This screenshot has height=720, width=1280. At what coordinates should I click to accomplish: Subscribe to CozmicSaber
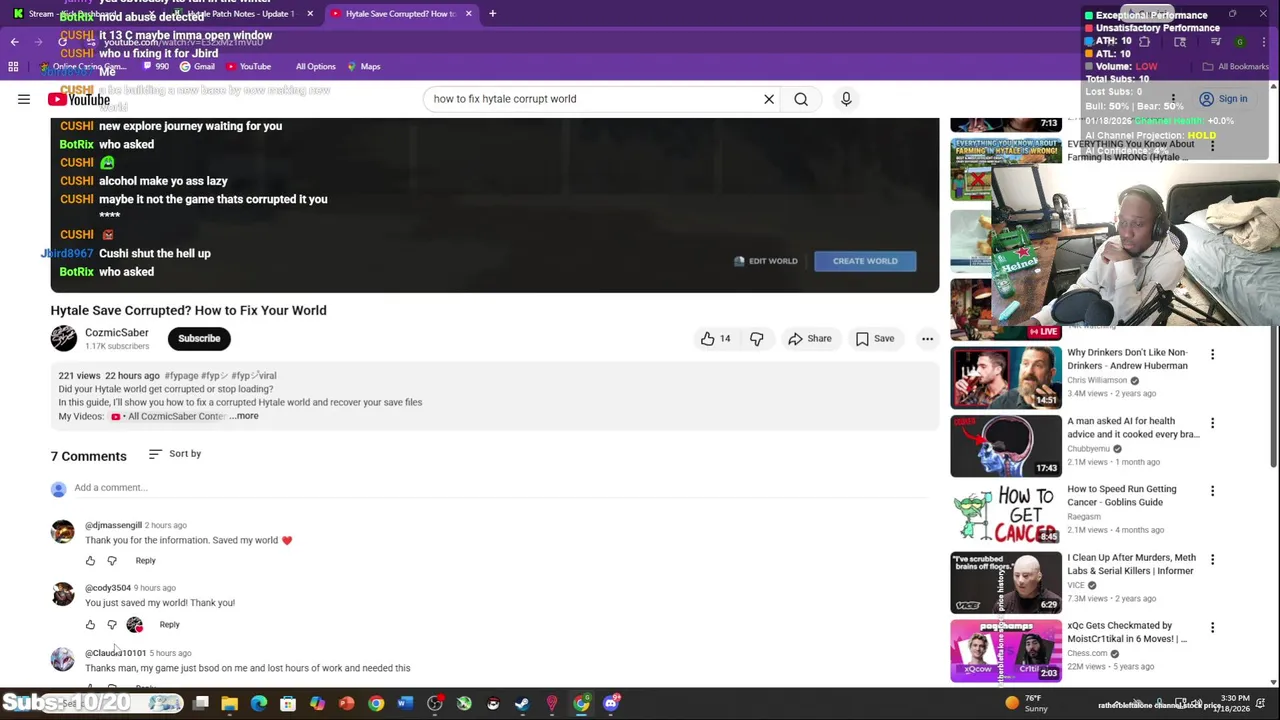199,338
